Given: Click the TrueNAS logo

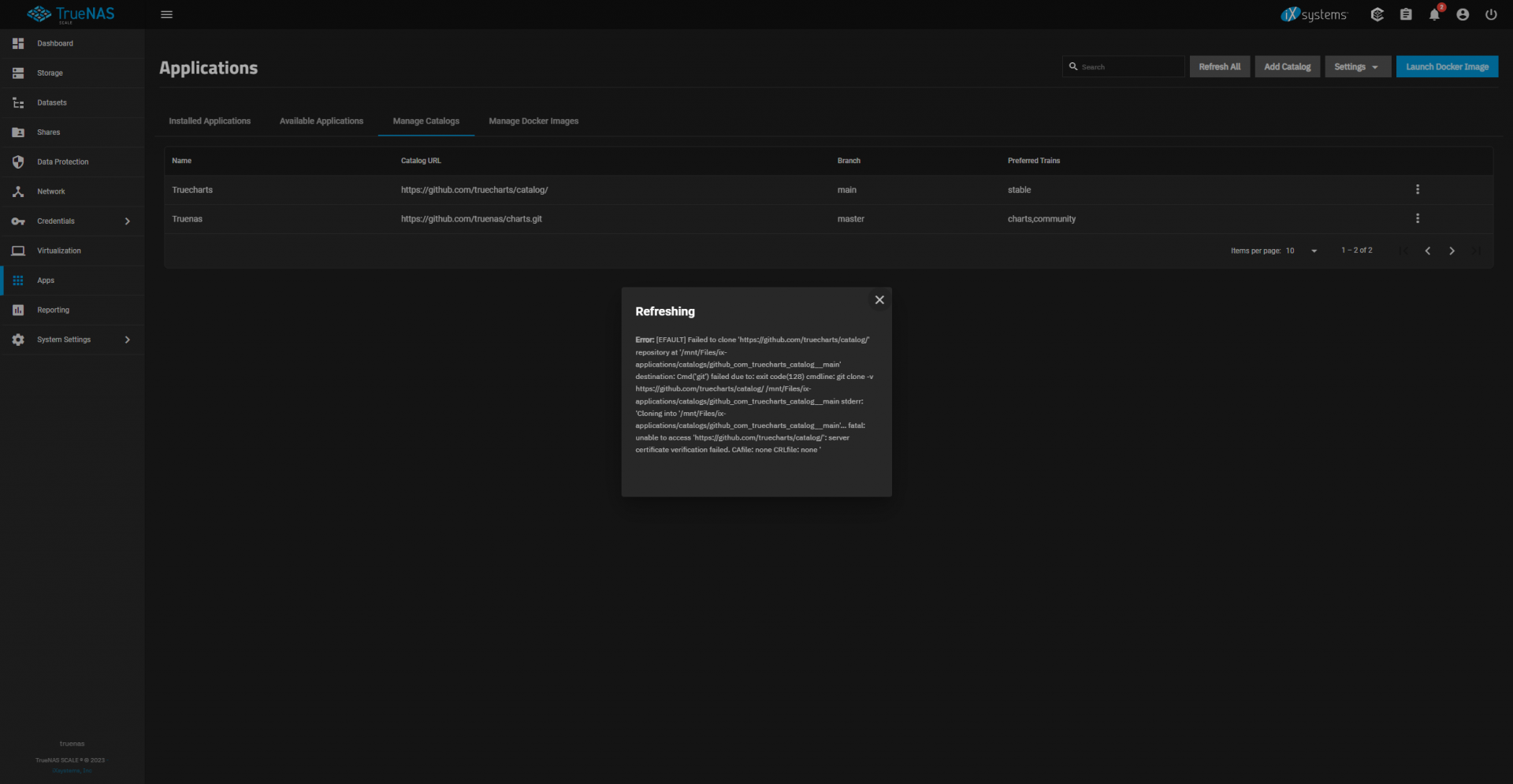Looking at the screenshot, I should [71, 14].
